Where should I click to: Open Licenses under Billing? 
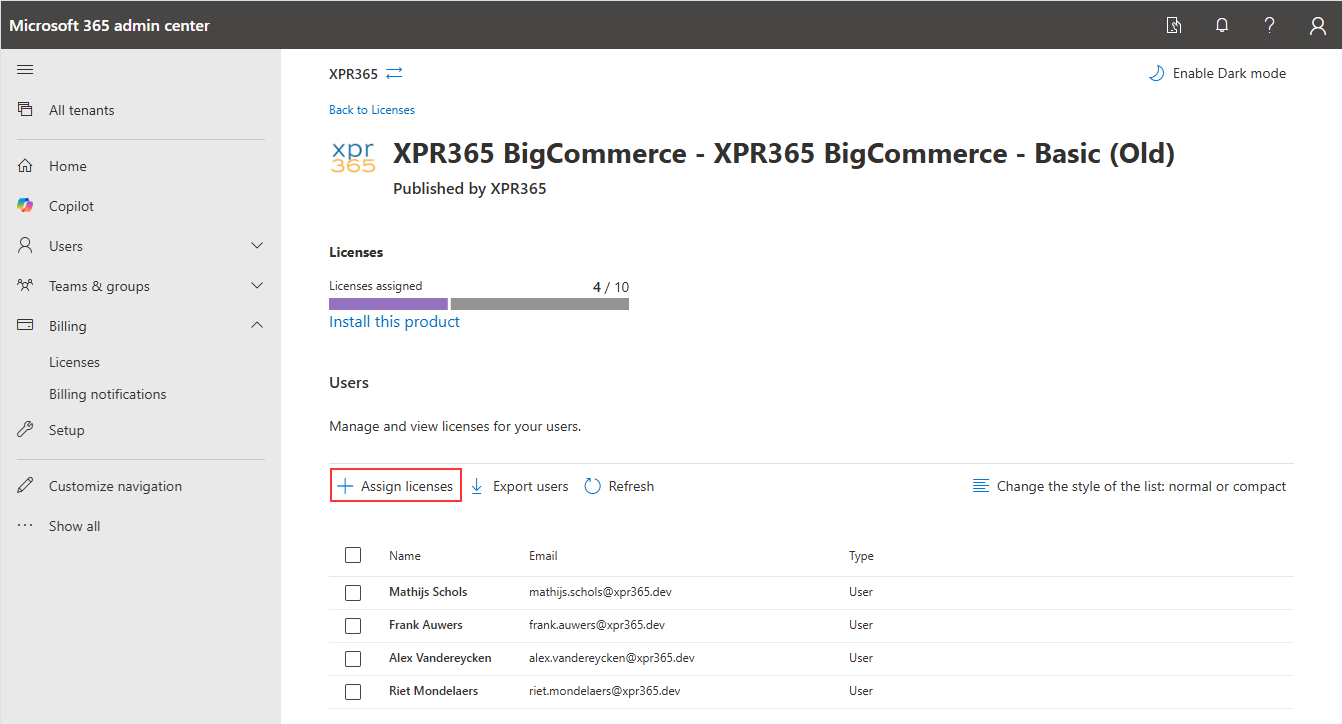pos(74,362)
